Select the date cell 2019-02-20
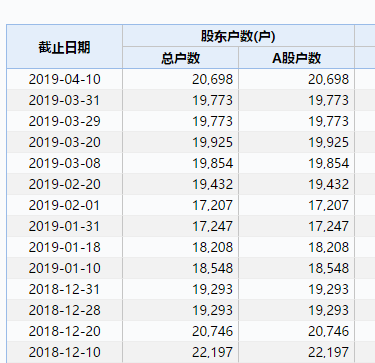The height and width of the screenshot is (363, 375). pyautogui.click(x=64, y=184)
